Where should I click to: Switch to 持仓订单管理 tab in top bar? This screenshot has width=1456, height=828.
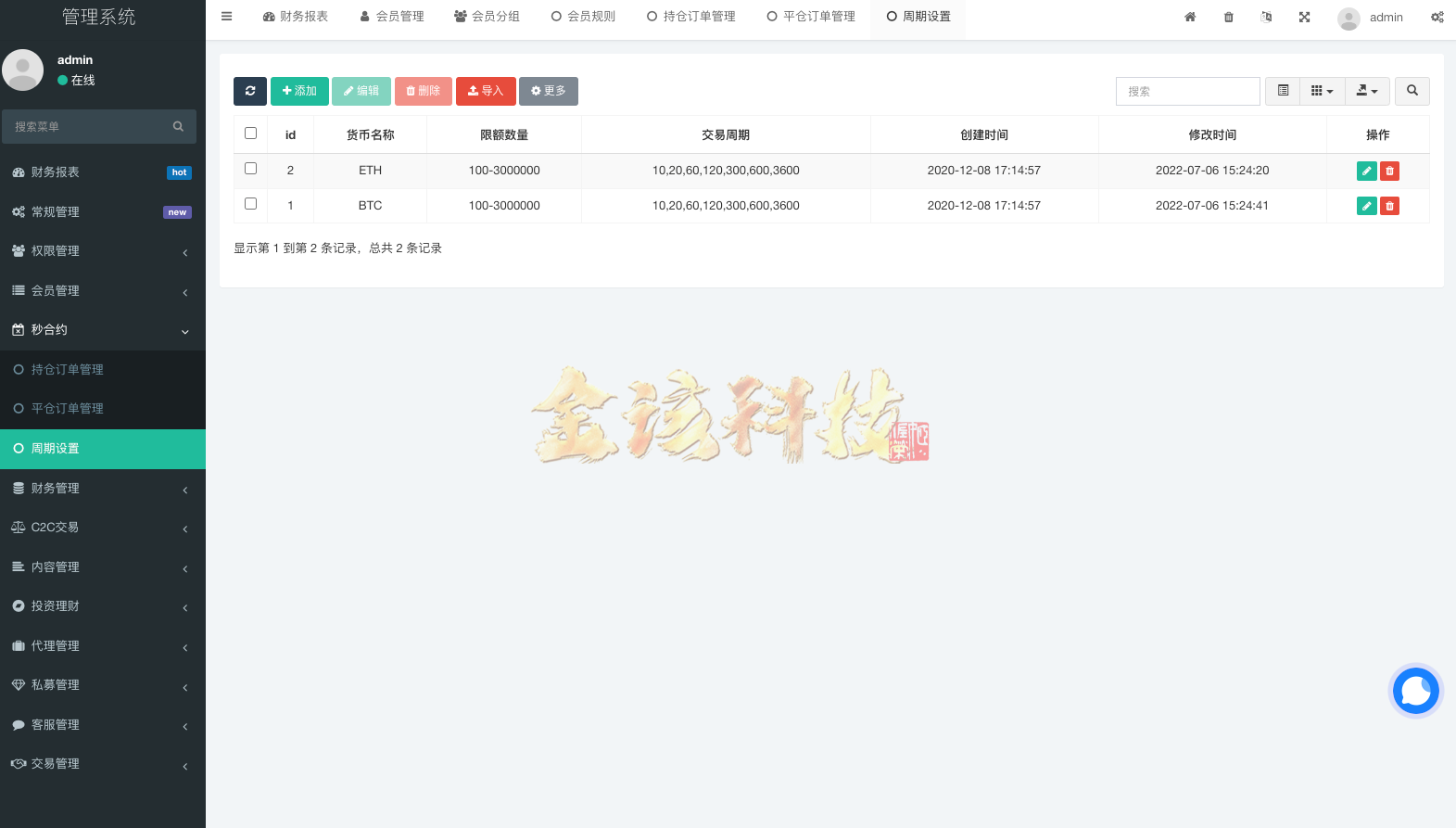(x=691, y=17)
